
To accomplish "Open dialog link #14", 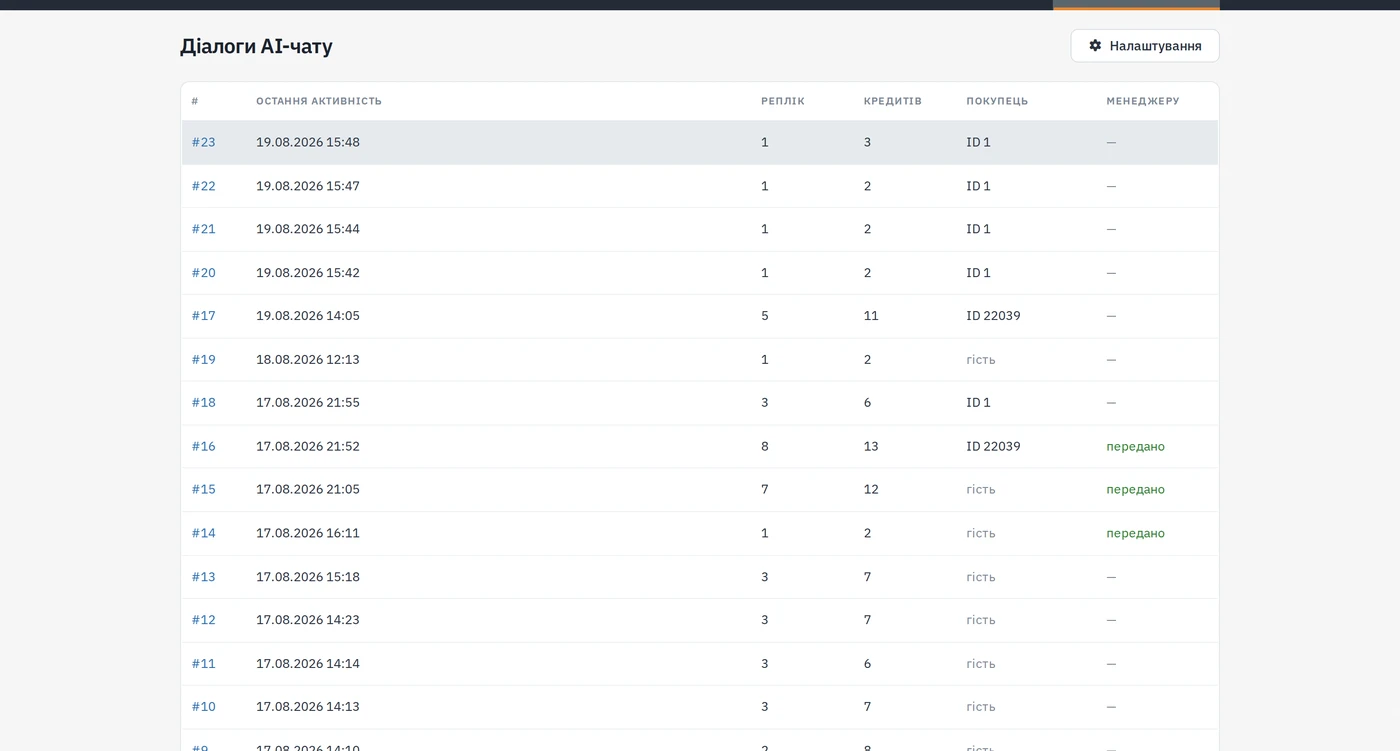I will click(204, 533).
